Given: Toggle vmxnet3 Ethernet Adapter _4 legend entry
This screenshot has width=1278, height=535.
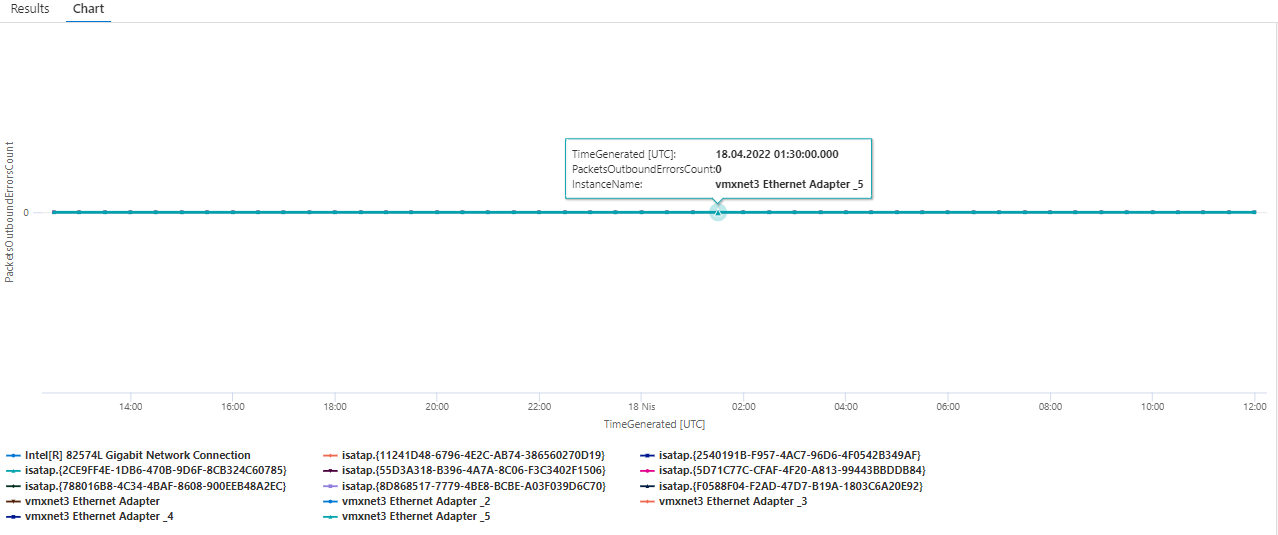Looking at the screenshot, I should click(x=89, y=517).
